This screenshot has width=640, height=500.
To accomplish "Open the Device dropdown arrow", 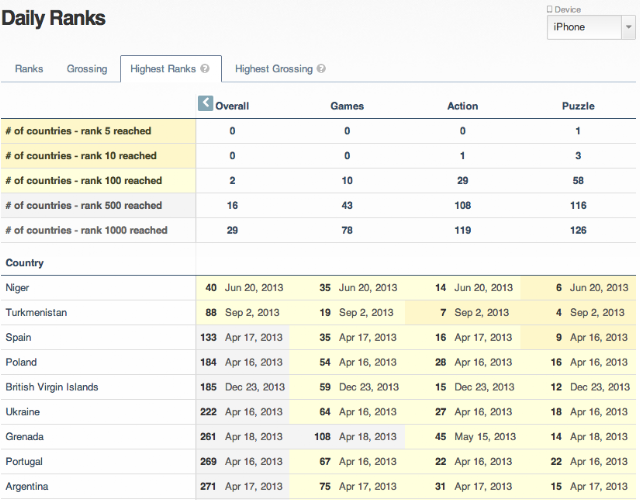I will [628, 27].
